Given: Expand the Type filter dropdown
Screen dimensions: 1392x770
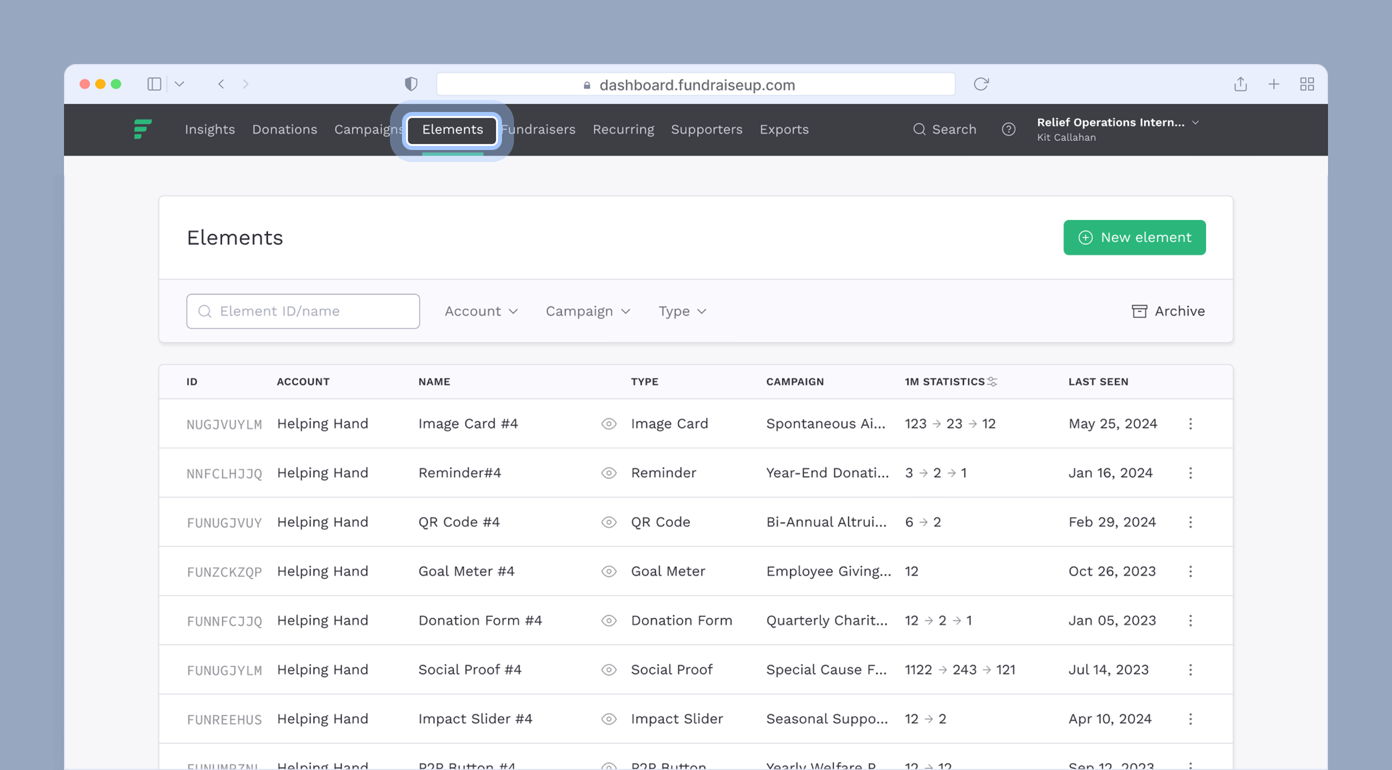Looking at the screenshot, I should coord(682,311).
